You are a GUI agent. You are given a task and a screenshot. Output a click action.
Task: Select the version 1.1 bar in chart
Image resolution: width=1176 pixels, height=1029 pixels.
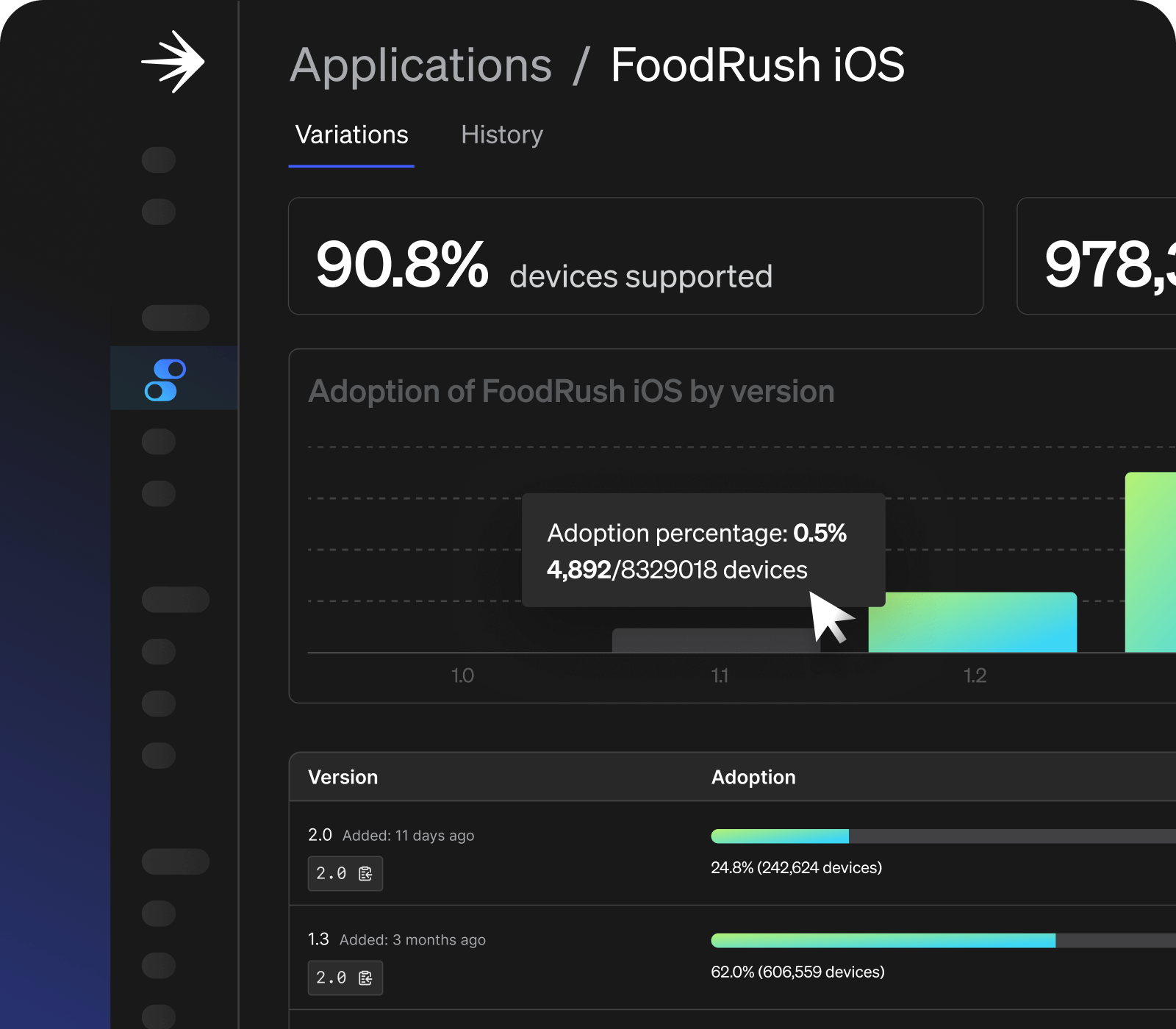[717, 640]
